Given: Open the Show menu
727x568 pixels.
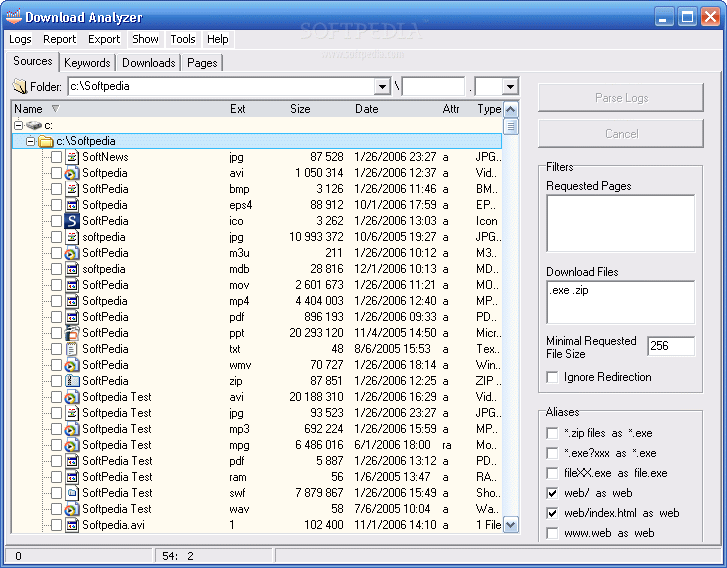Looking at the screenshot, I should [x=145, y=39].
